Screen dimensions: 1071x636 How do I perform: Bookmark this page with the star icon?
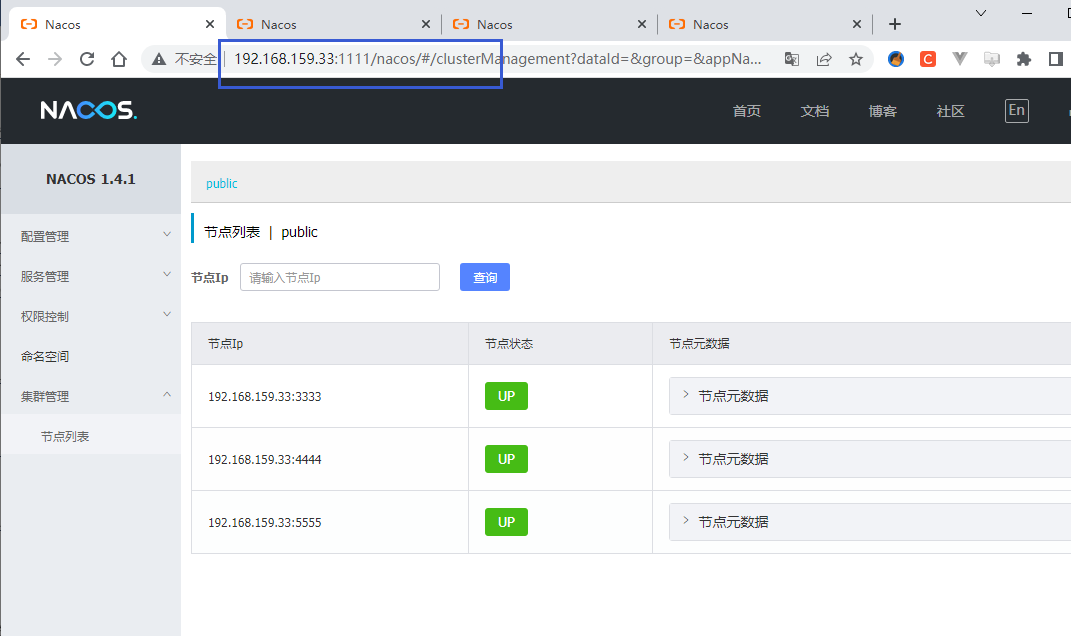tap(856, 59)
